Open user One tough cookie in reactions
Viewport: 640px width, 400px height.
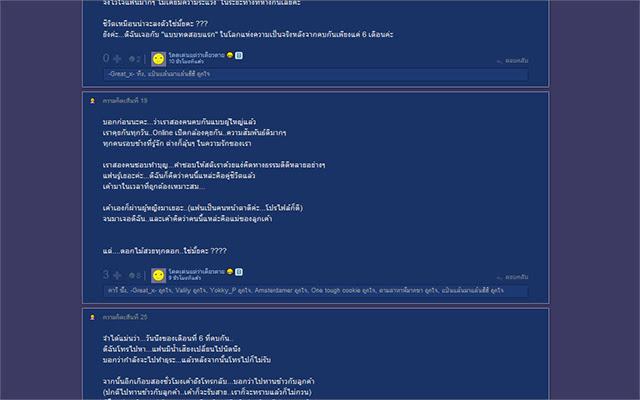pyautogui.click(x=336, y=291)
